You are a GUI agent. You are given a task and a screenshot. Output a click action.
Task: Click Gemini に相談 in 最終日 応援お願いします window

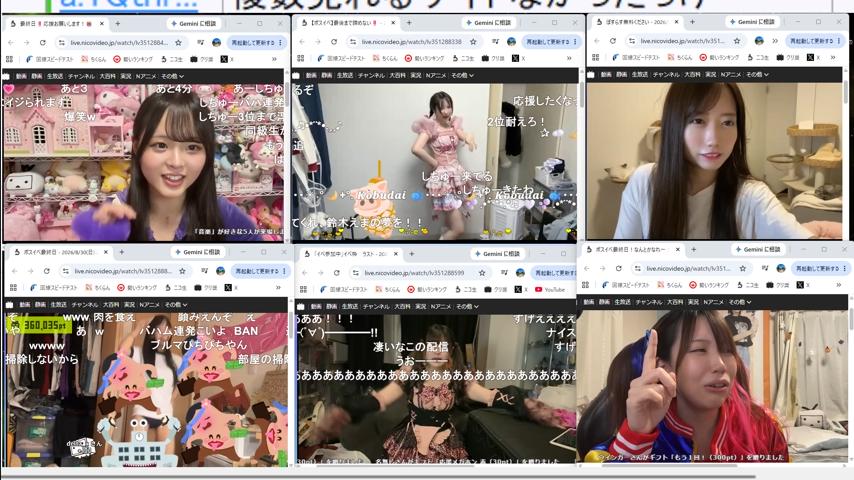tap(193, 24)
